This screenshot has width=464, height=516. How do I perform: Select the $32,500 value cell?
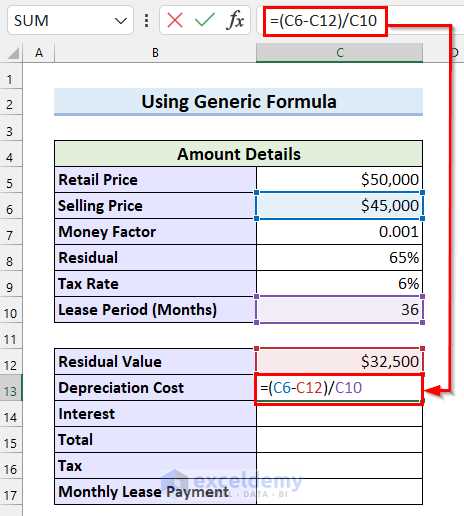click(339, 362)
